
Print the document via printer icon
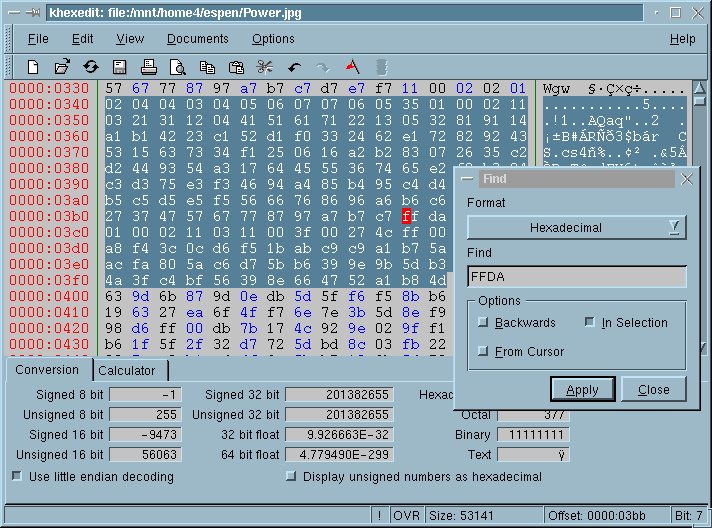(x=148, y=67)
